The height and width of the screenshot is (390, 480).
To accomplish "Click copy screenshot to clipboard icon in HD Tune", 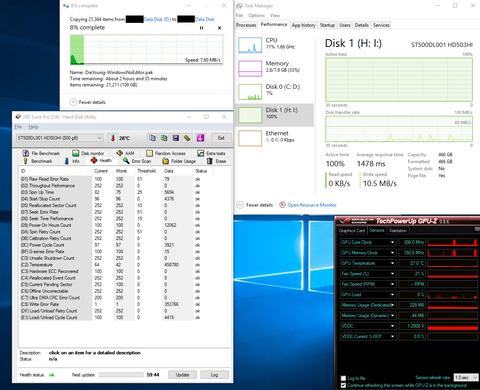I will (x=164, y=138).
